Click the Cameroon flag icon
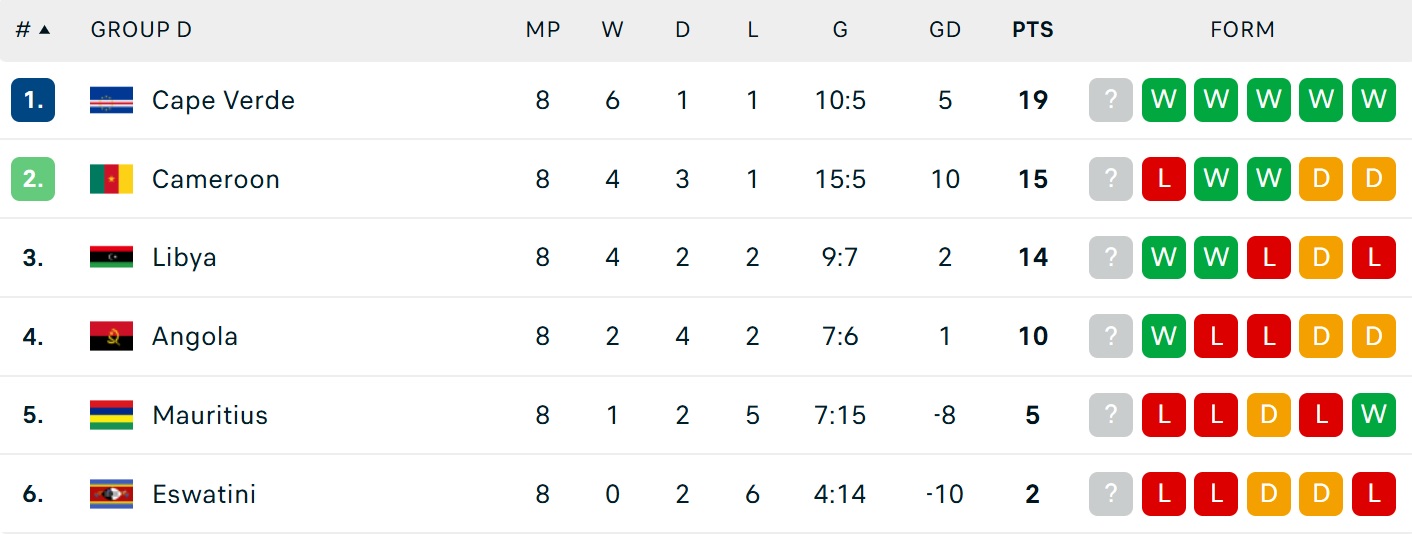 click(x=111, y=179)
